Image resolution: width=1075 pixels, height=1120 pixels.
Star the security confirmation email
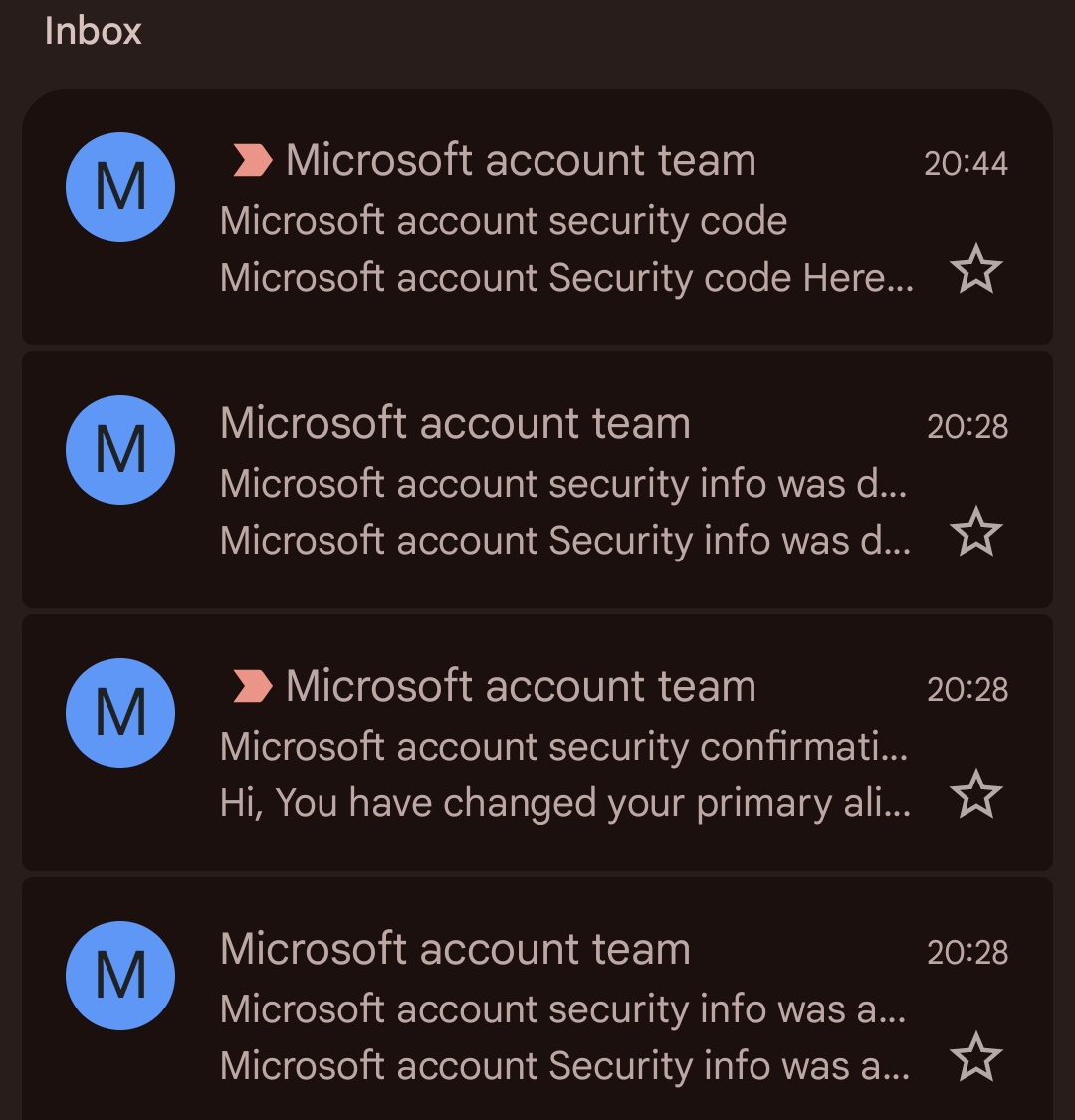[x=975, y=795]
